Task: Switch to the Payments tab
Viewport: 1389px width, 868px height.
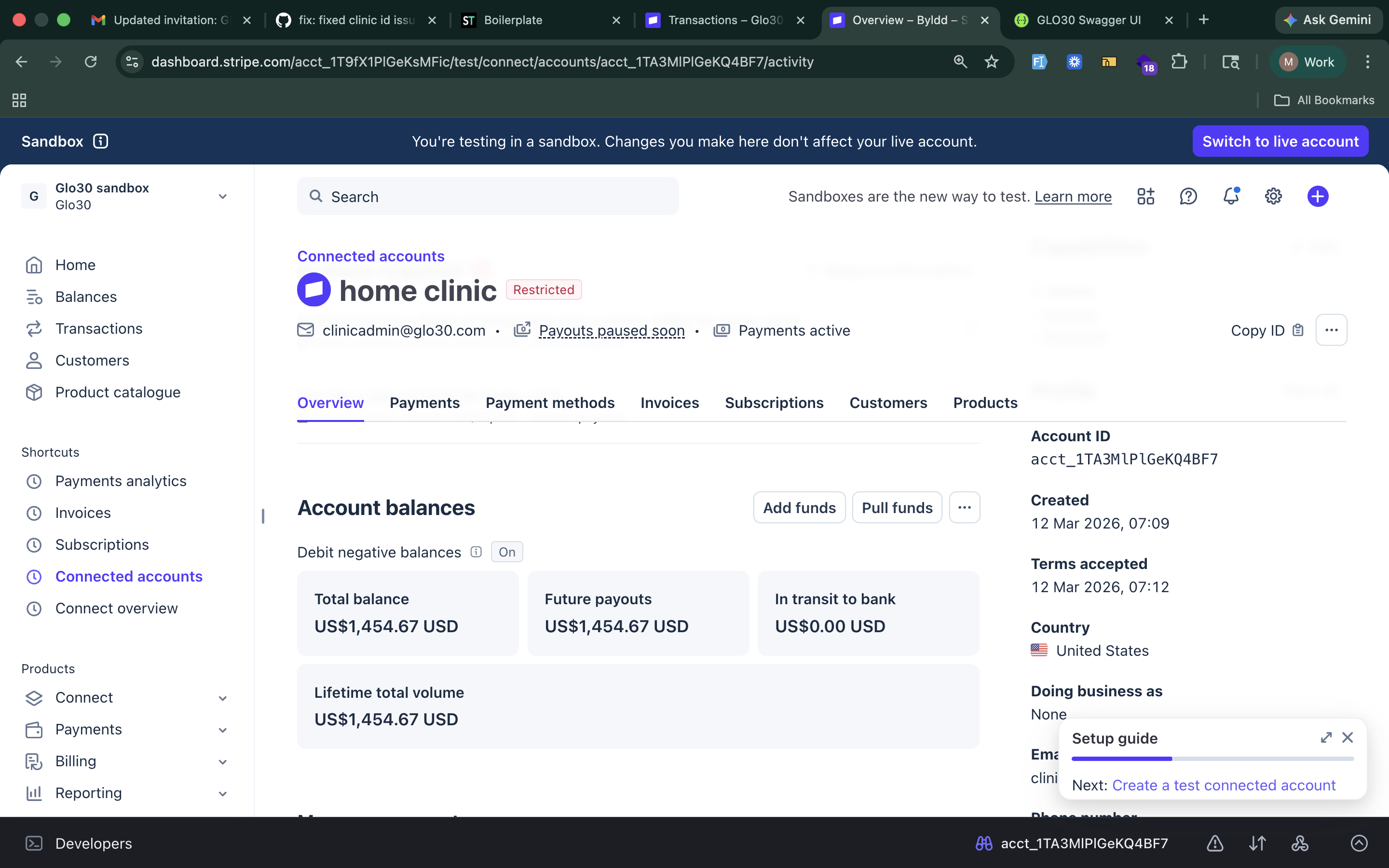Action: tap(425, 403)
